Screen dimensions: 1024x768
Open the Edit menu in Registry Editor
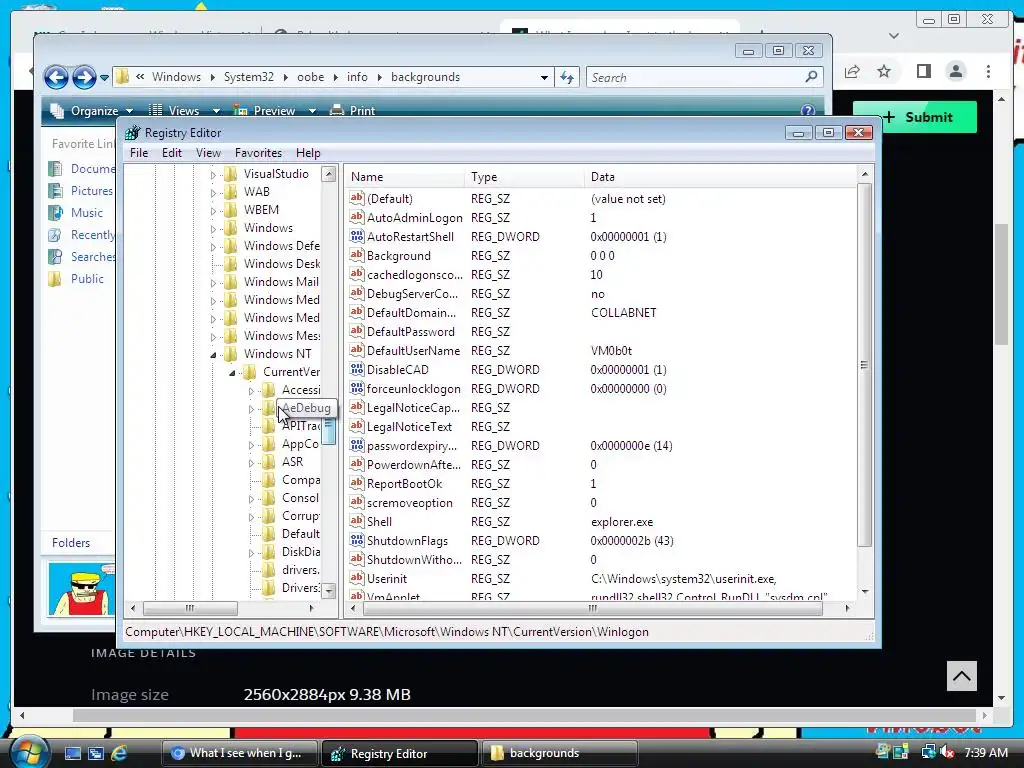[172, 153]
